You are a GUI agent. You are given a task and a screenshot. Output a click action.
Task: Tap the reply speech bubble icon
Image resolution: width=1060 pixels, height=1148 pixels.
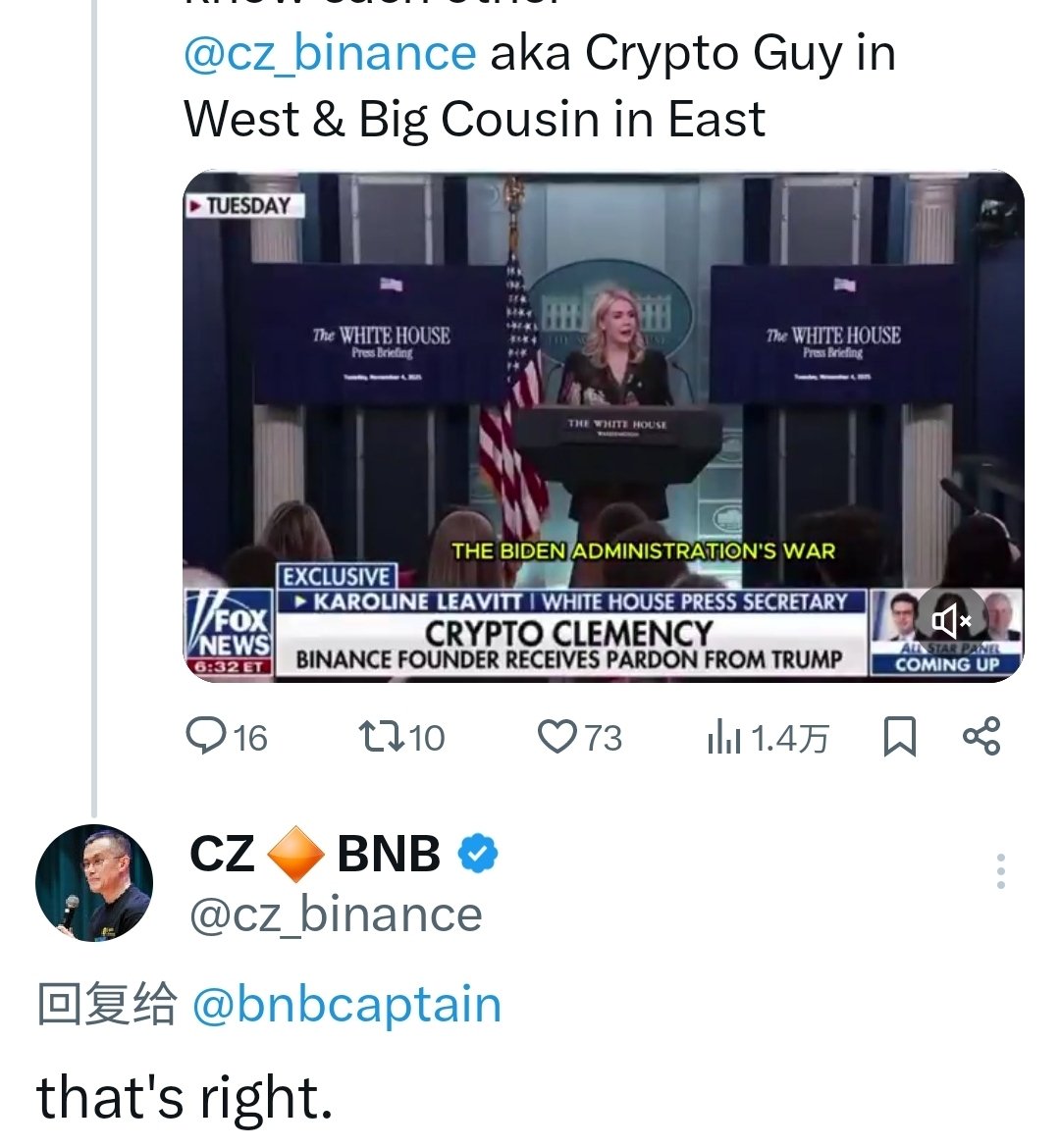pos(205,736)
